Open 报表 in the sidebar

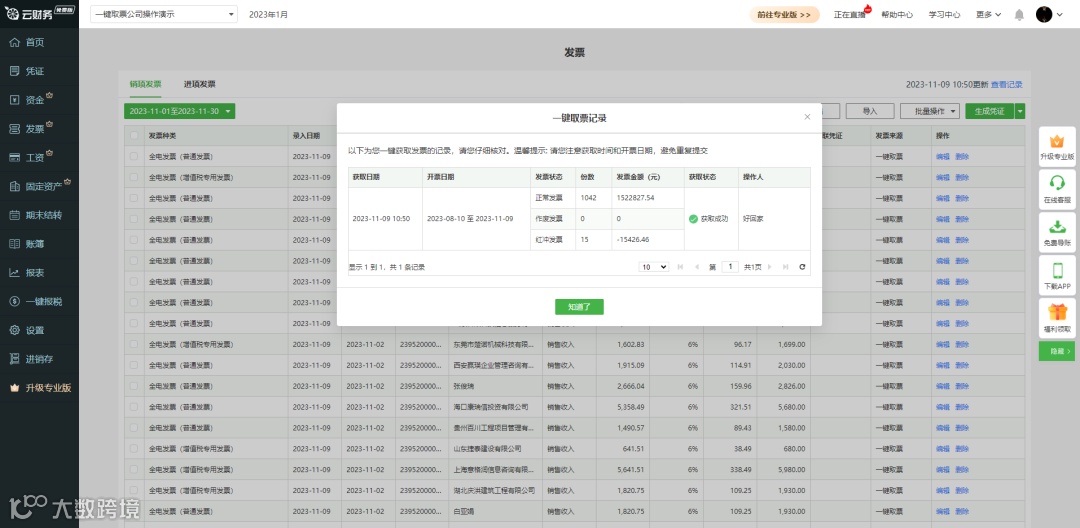(34, 273)
